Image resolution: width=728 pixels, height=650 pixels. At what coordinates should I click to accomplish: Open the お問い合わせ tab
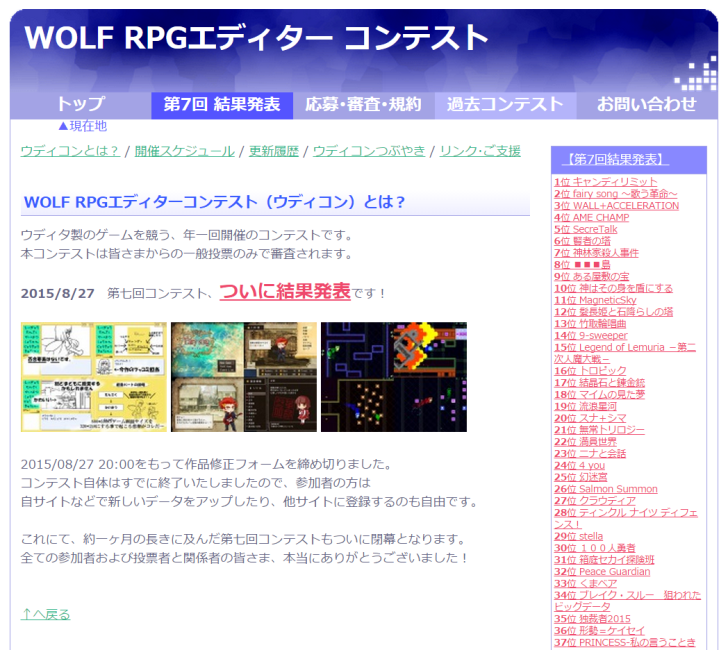point(647,105)
